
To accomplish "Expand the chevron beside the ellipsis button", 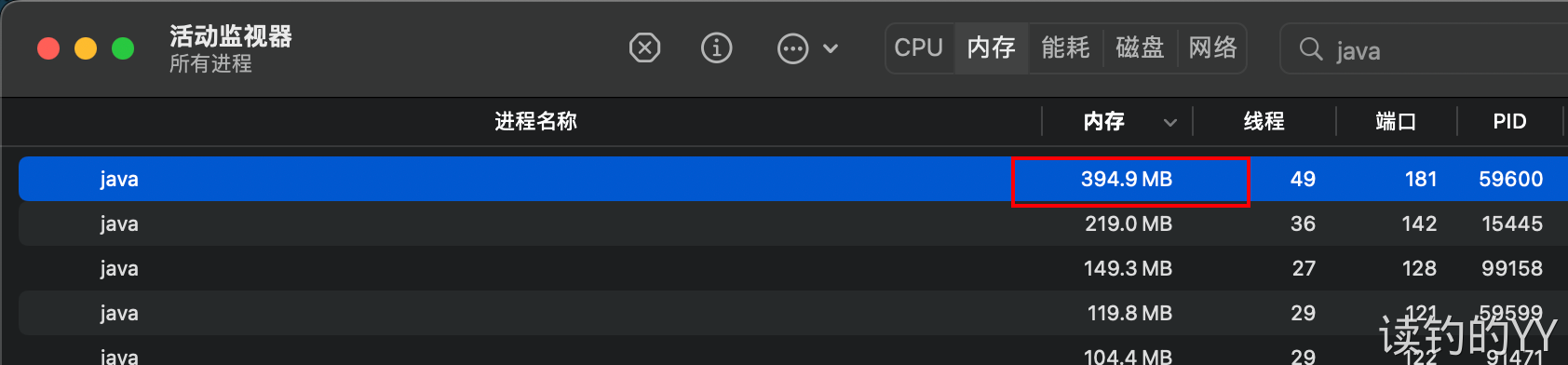I will point(831,48).
